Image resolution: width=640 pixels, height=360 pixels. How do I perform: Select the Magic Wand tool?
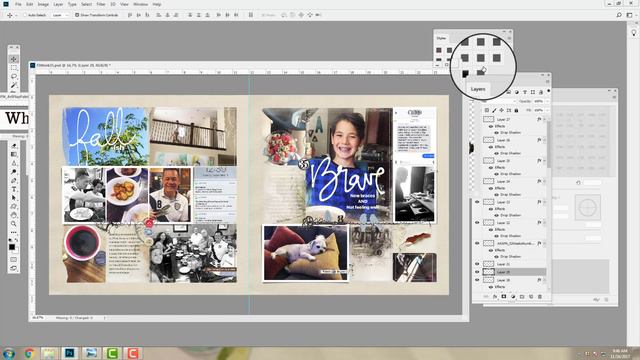click(13, 85)
